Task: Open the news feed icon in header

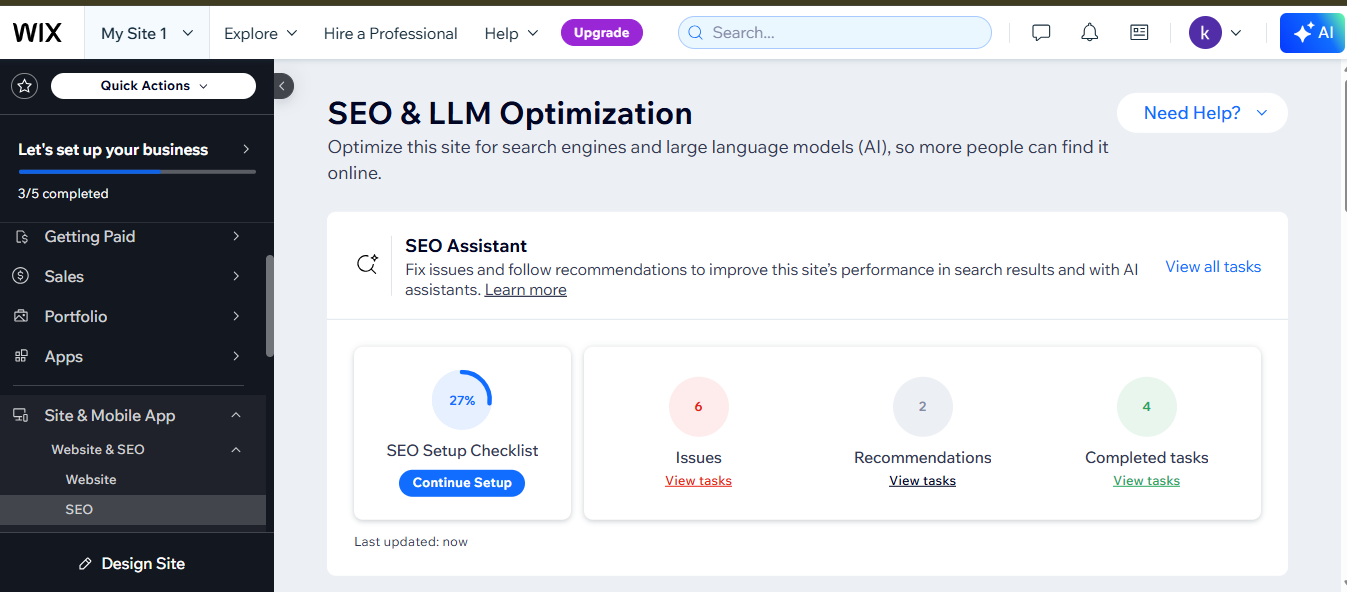Action: pyautogui.click(x=1139, y=33)
